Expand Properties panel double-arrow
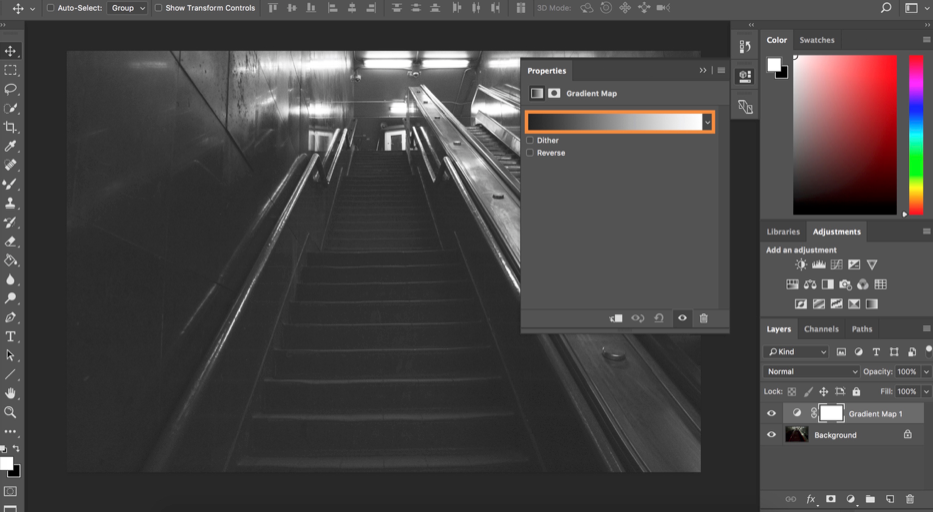The height and width of the screenshot is (512, 933). pyautogui.click(x=703, y=70)
